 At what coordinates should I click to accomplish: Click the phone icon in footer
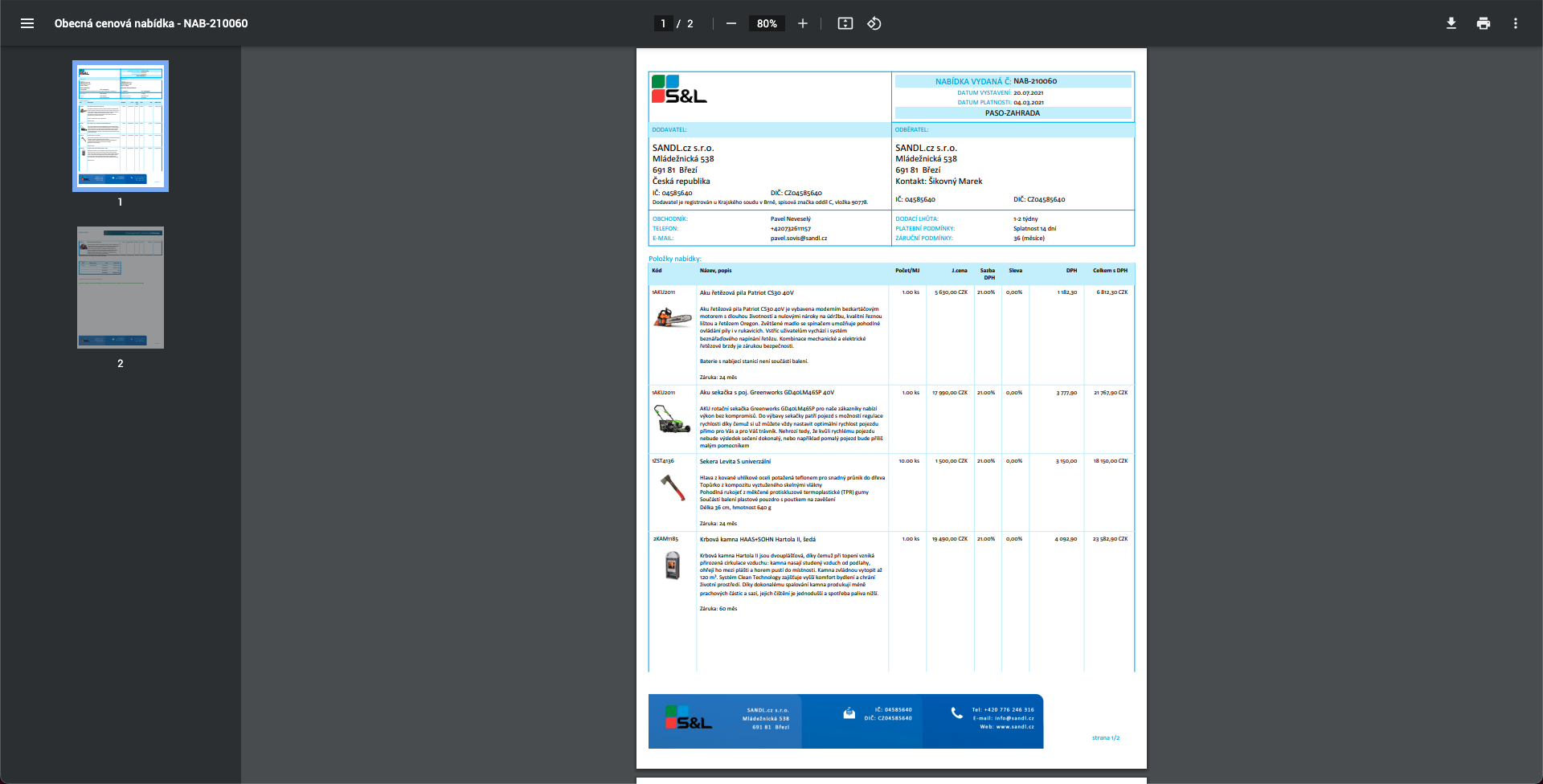[956, 713]
